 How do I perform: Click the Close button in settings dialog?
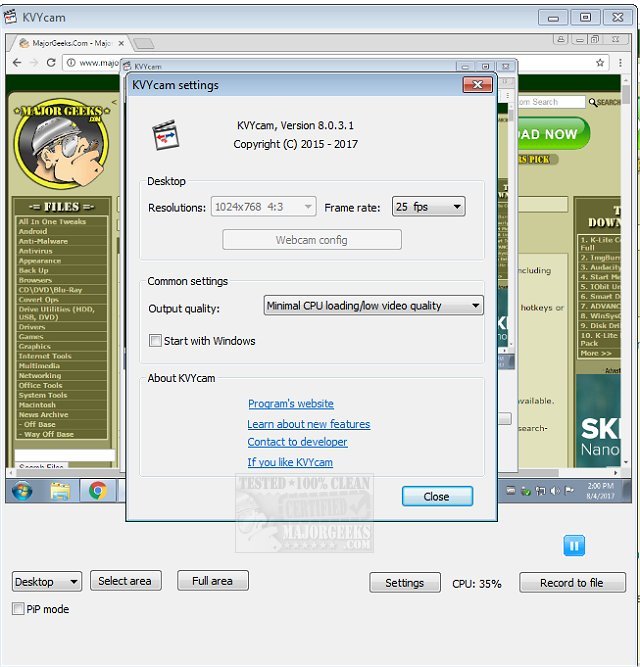coord(437,496)
